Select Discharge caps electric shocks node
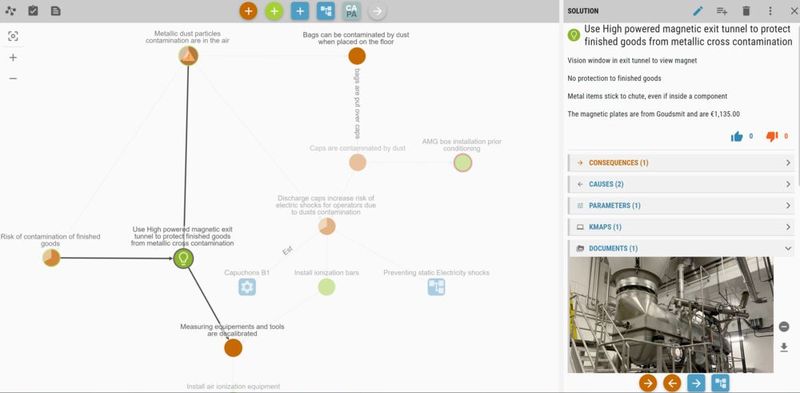 pyautogui.click(x=327, y=226)
